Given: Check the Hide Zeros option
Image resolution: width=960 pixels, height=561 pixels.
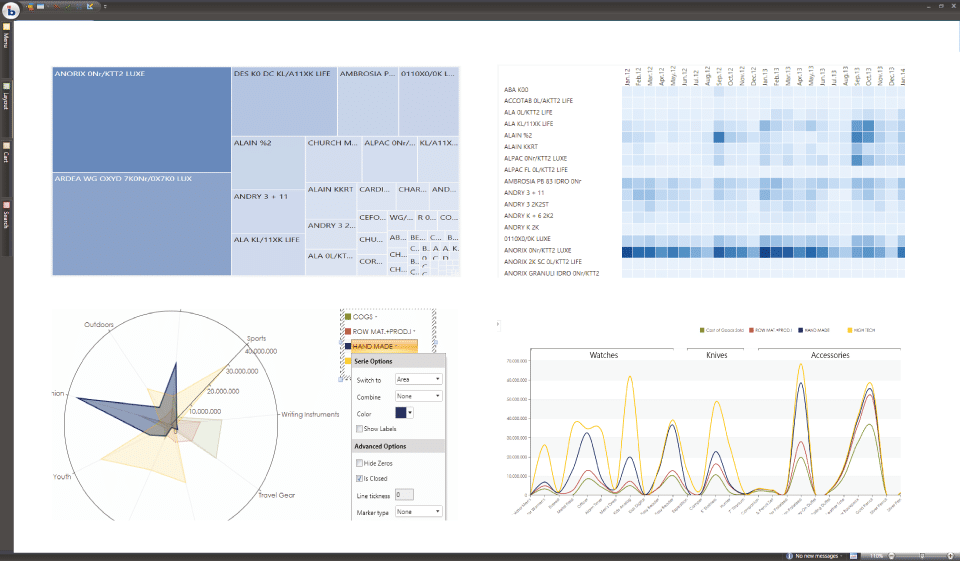Looking at the screenshot, I should tap(360, 463).
